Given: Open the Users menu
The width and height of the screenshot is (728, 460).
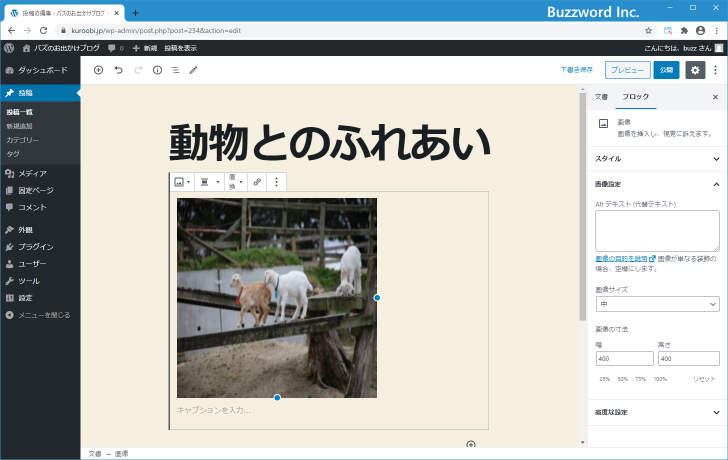Looking at the screenshot, I should (x=40, y=264).
